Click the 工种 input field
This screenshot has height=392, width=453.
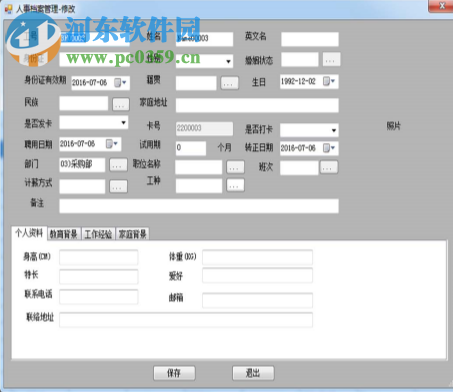(199, 186)
